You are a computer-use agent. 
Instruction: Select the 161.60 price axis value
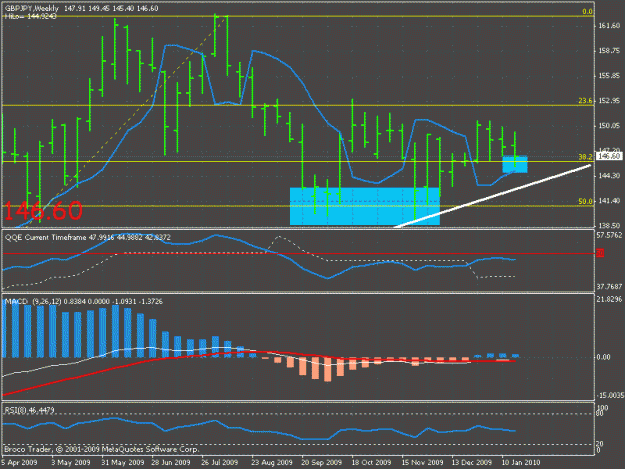[x=609, y=26]
